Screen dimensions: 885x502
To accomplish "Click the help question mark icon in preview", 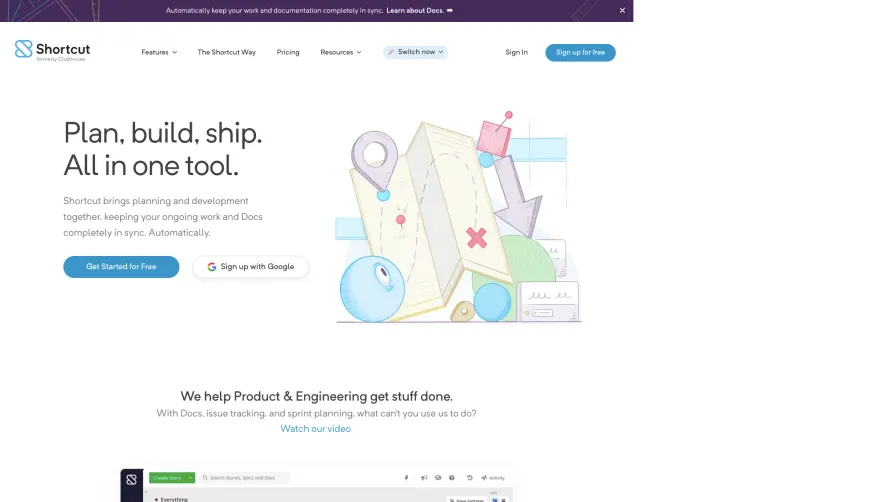I will coord(452,478).
